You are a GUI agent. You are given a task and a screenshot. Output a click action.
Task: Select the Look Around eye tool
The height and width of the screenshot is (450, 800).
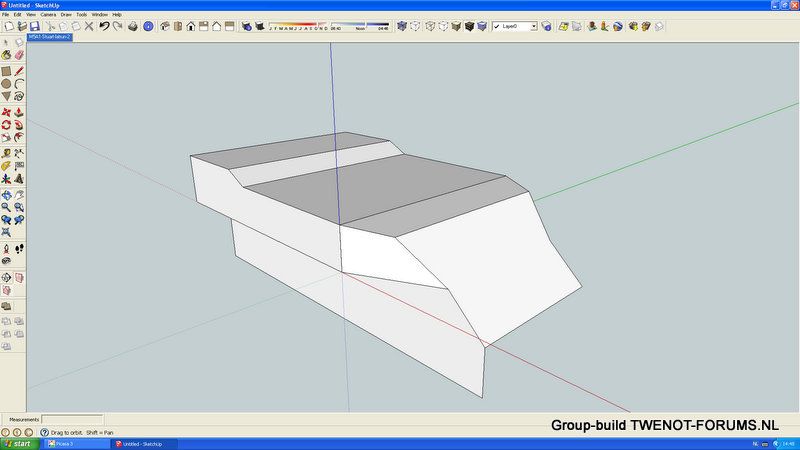click(6, 261)
